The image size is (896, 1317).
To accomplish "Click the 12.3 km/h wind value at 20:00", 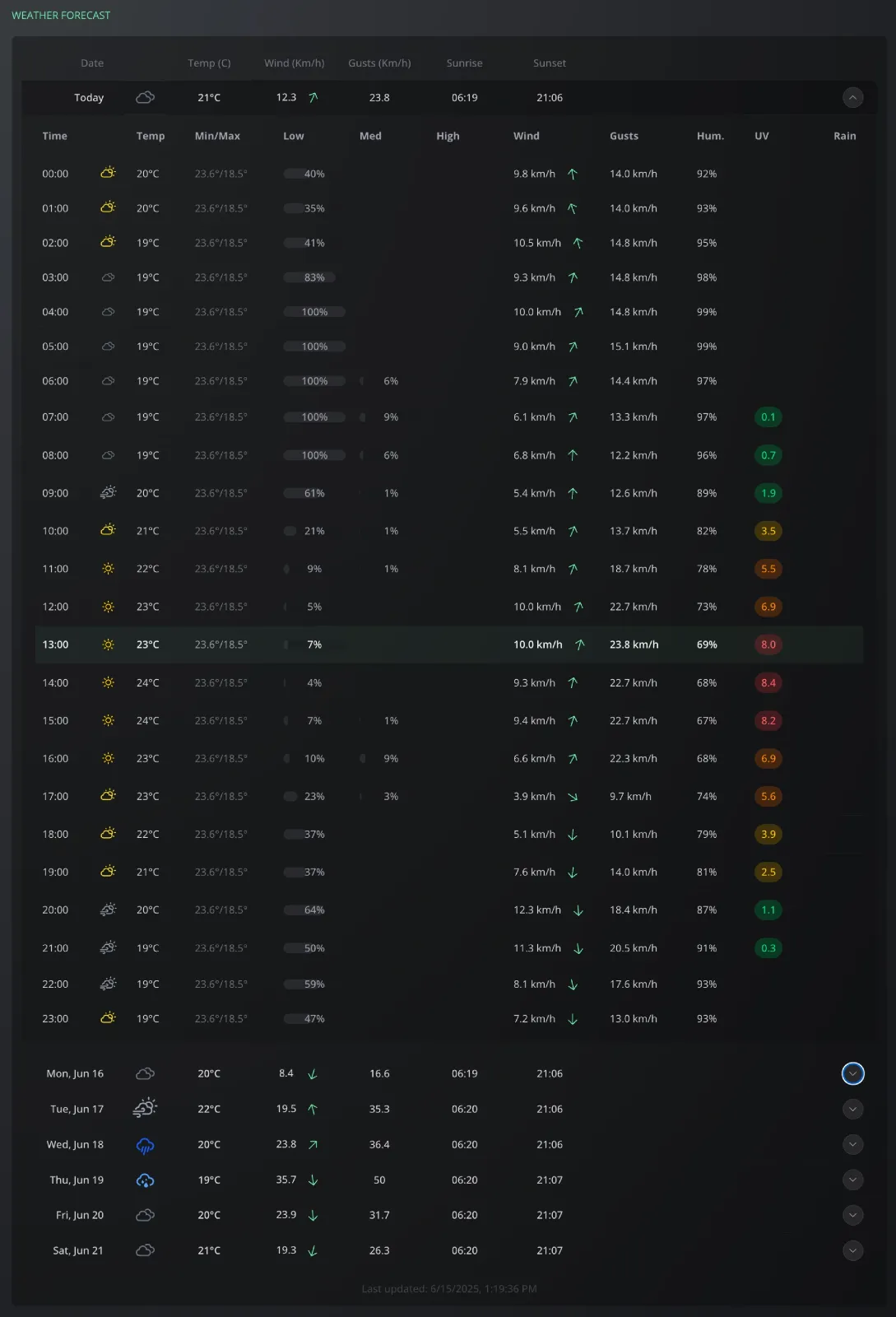I will tap(537, 910).
